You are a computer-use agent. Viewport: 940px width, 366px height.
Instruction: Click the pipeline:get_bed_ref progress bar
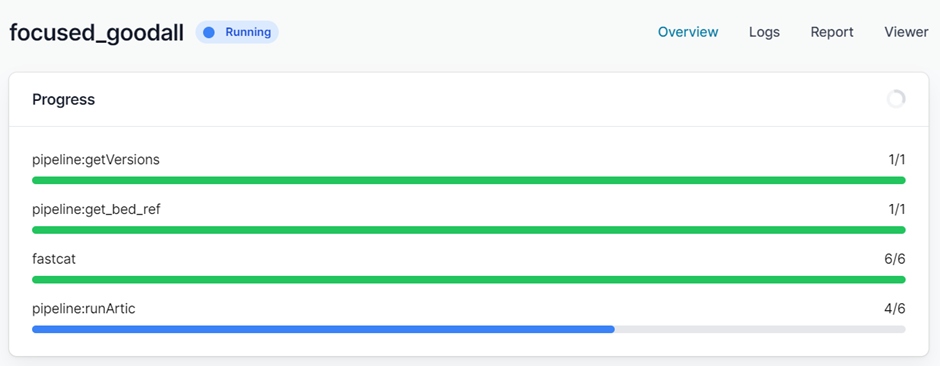click(x=468, y=230)
